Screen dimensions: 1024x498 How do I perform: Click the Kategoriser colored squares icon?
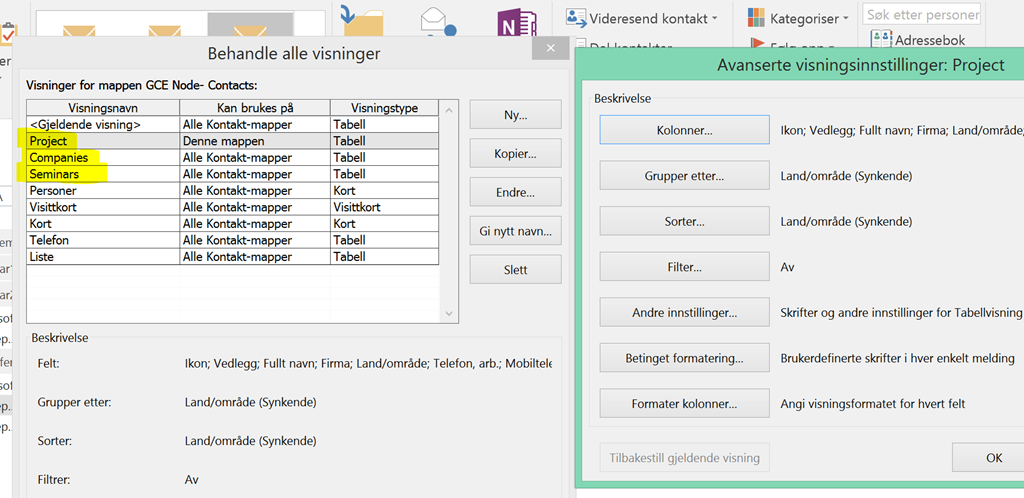(x=756, y=18)
